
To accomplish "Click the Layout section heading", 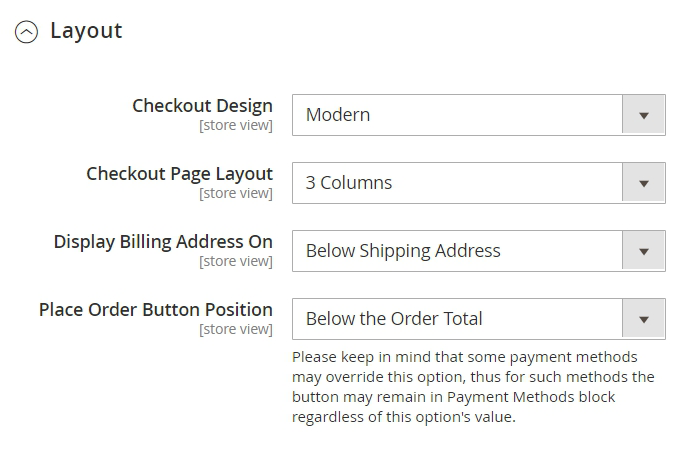I will (x=86, y=31).
